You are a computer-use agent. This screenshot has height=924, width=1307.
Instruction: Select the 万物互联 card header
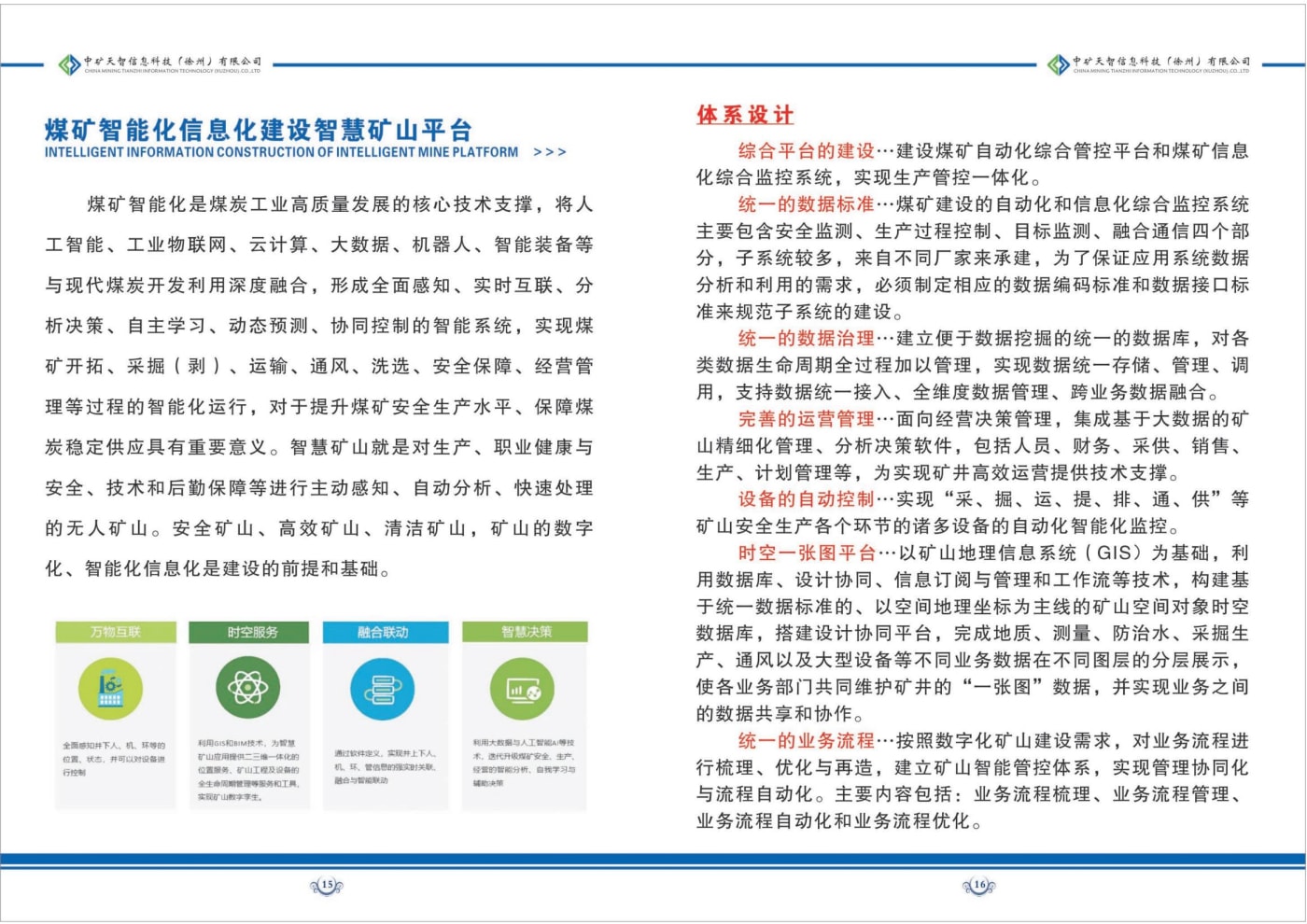116,632
